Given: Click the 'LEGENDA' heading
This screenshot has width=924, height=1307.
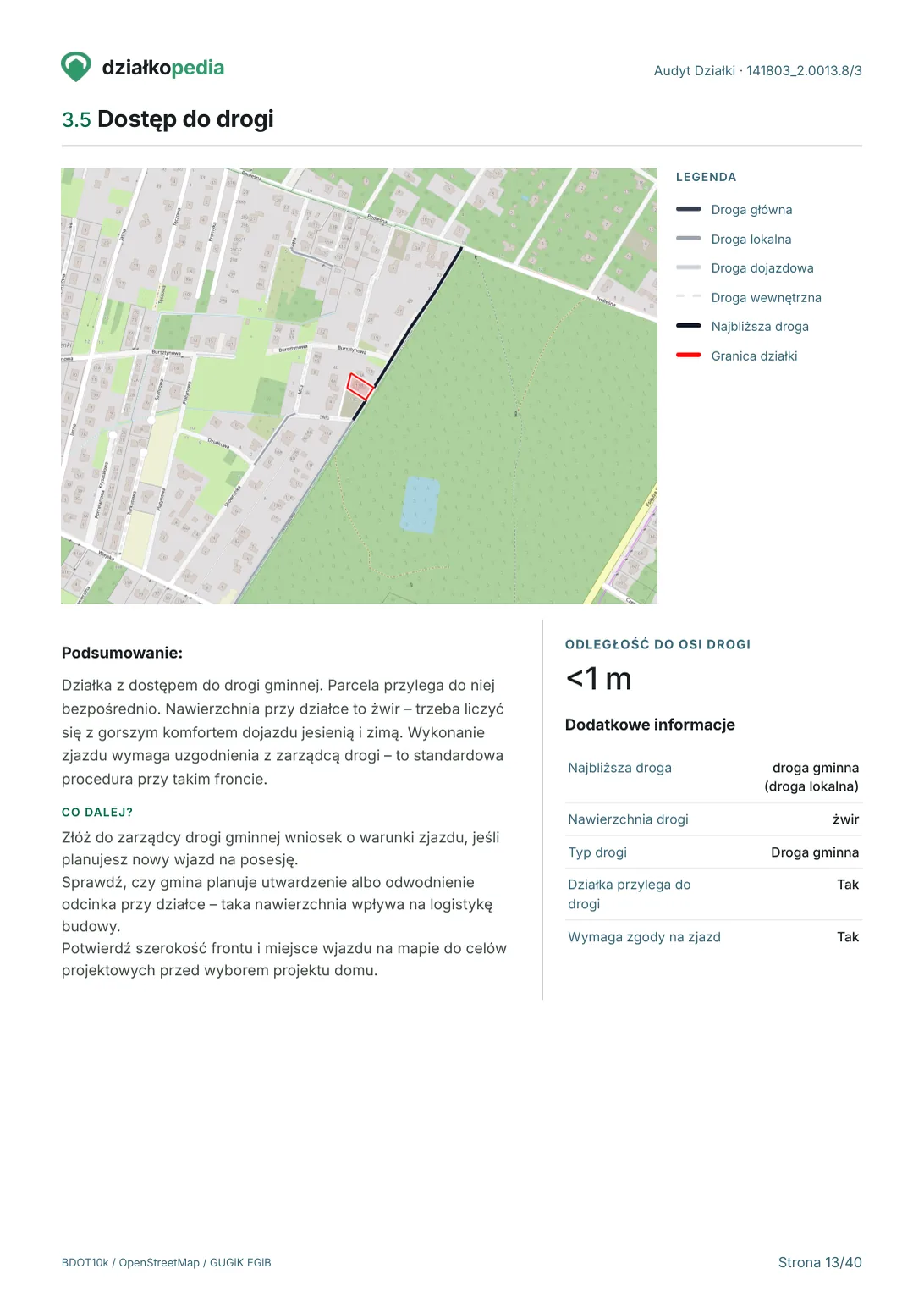Looking at the screenshot, I should (706, 177).
